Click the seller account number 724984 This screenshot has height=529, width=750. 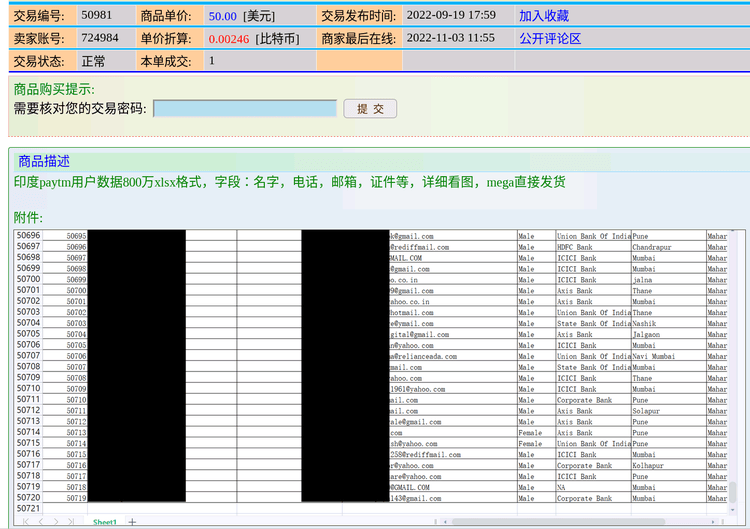99,38
